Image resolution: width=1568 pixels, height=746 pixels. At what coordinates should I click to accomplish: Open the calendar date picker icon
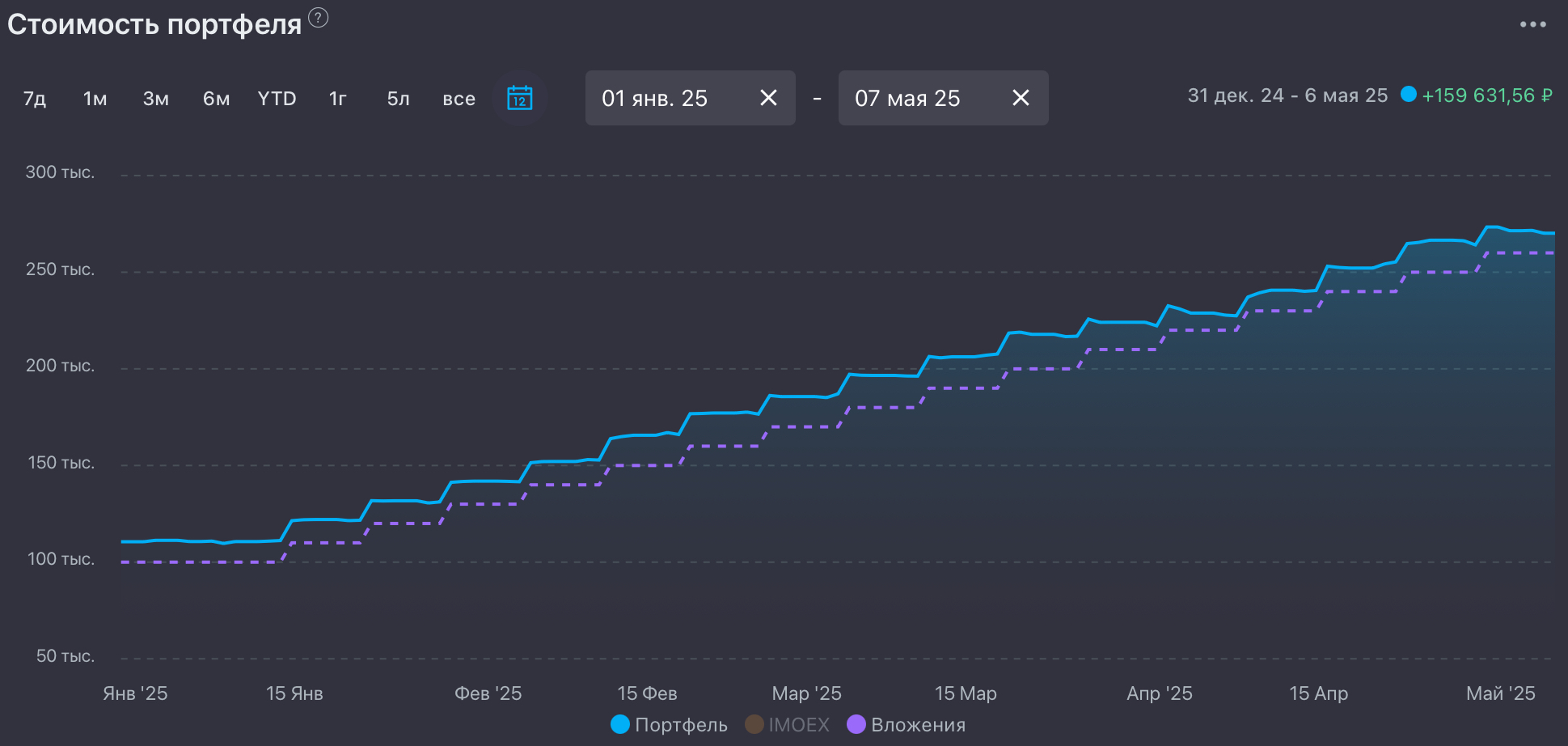click(519, 98)
